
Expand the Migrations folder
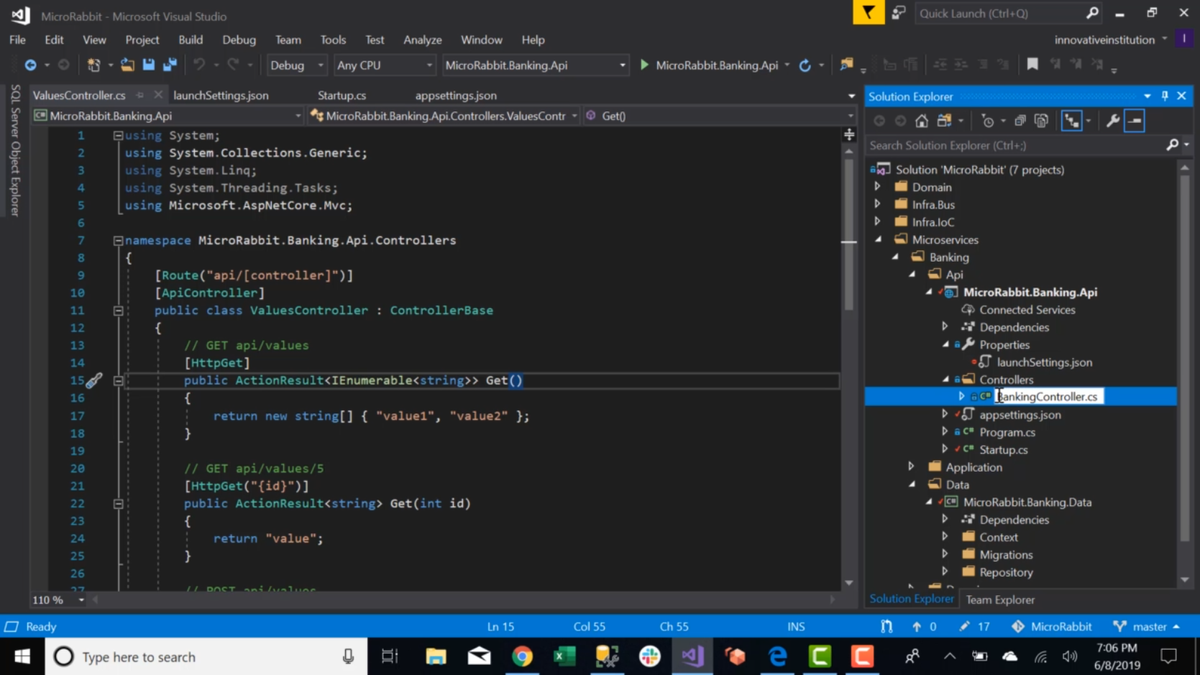945,555
